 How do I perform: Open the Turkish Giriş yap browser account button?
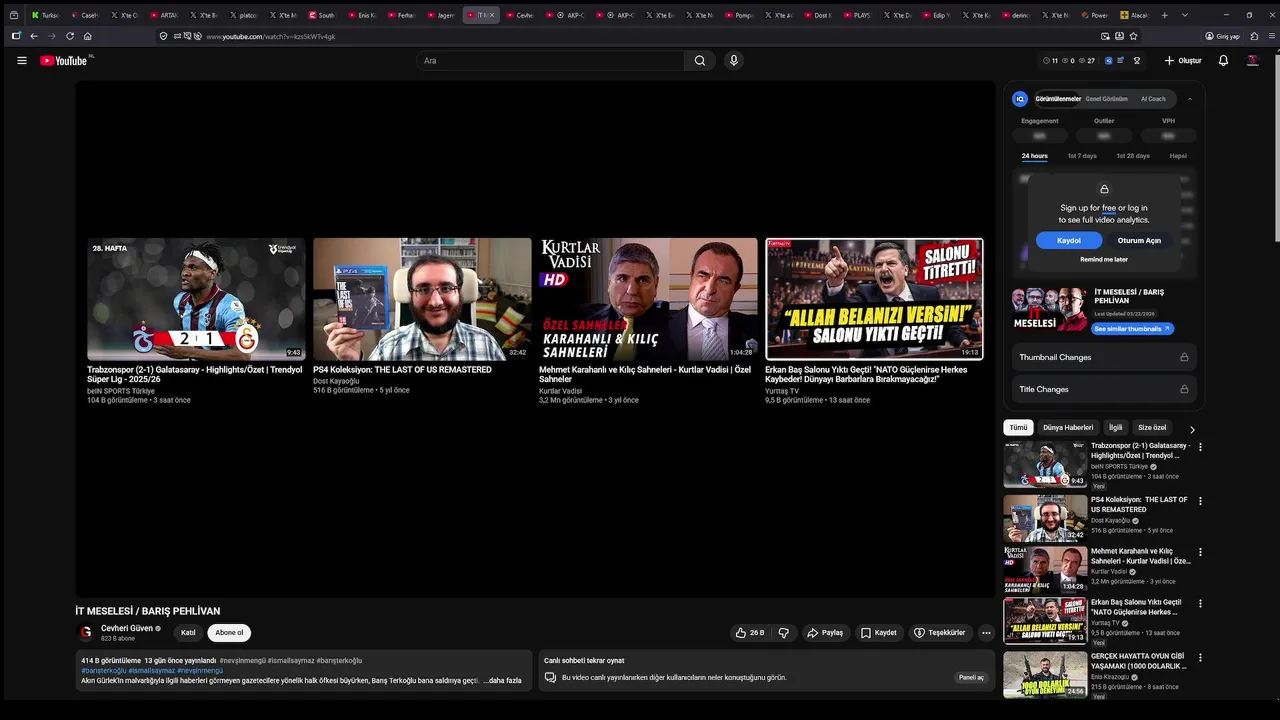[x=1222, y=36]
